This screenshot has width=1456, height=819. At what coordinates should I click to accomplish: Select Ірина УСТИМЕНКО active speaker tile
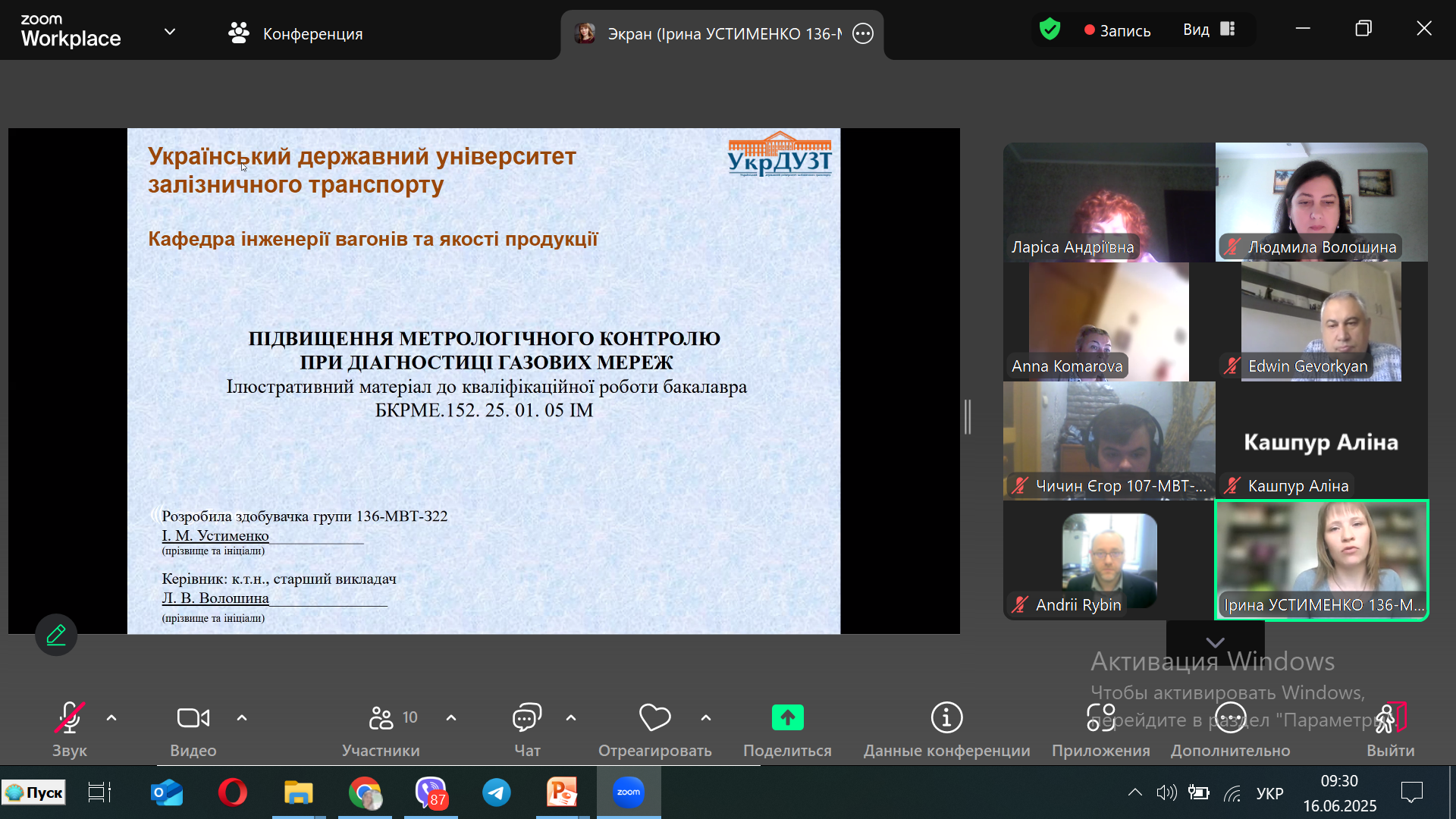point(1322,560)
